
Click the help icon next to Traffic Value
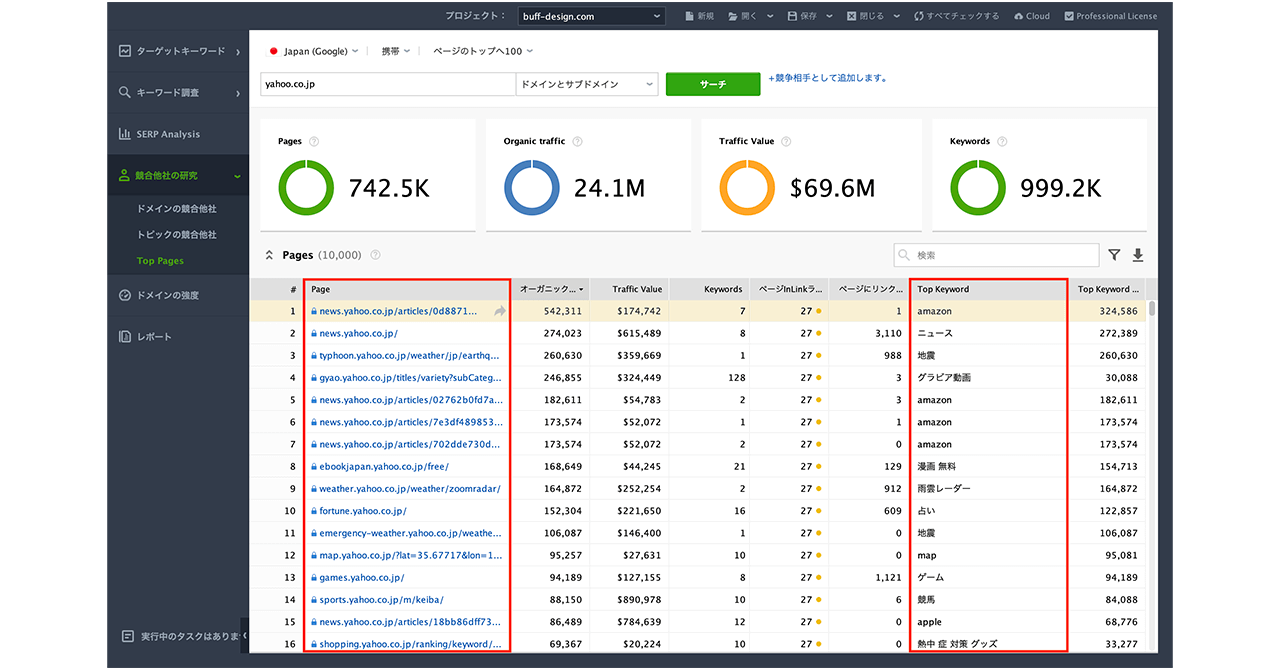(787, 142)
